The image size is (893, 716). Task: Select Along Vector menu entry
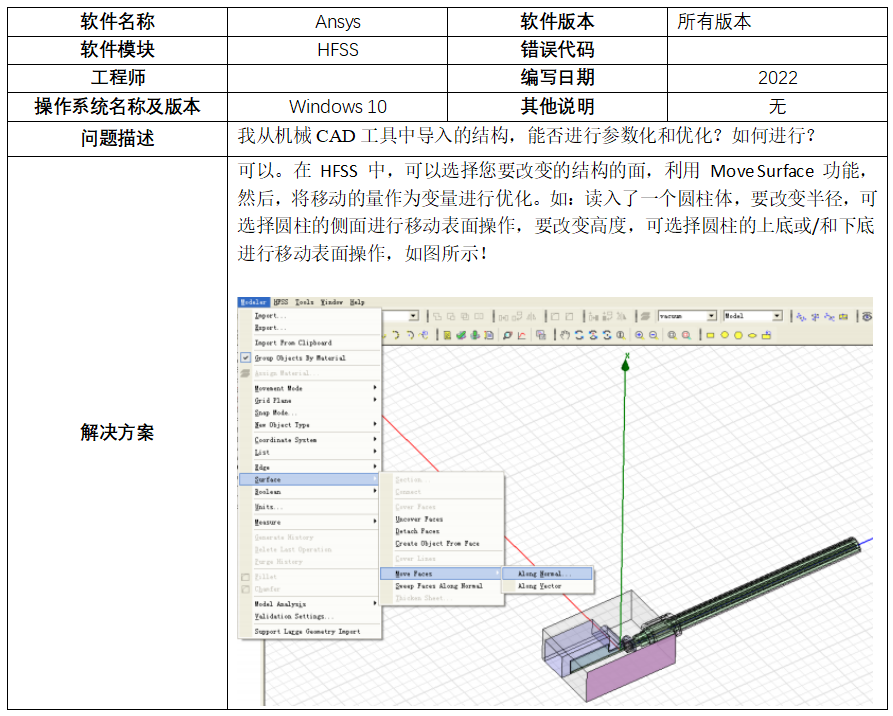[x=540, y=586]
